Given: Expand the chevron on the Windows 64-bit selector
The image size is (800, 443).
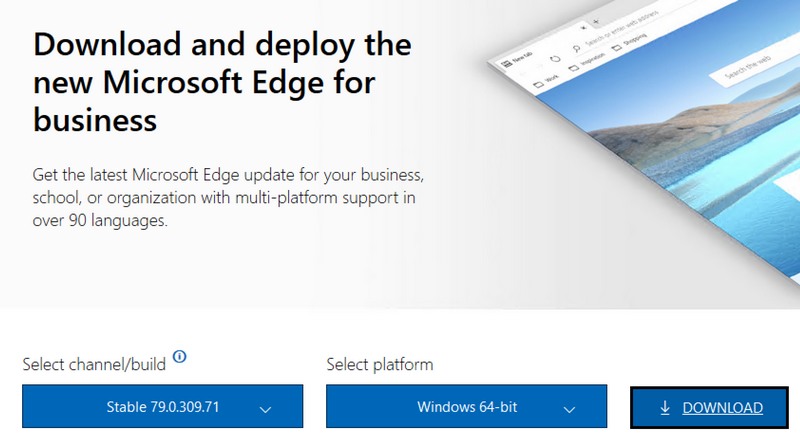Looking at the screenshot, I should pyautogui.click(x=569, y=409).
